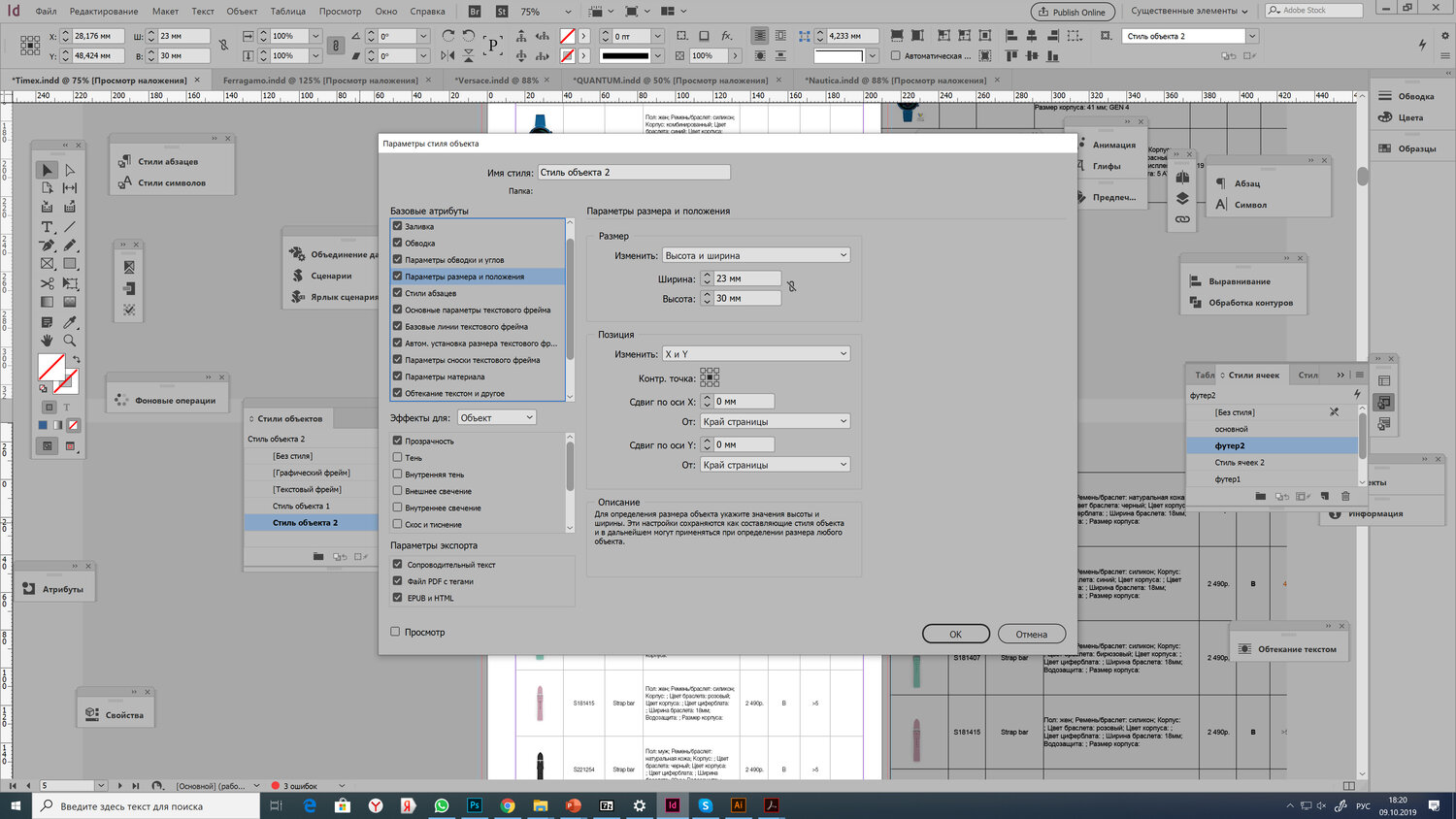Select the Hand tool
Image resolution: width=1456 pixels, height=819 pixels.
click(x=47, y=341)
